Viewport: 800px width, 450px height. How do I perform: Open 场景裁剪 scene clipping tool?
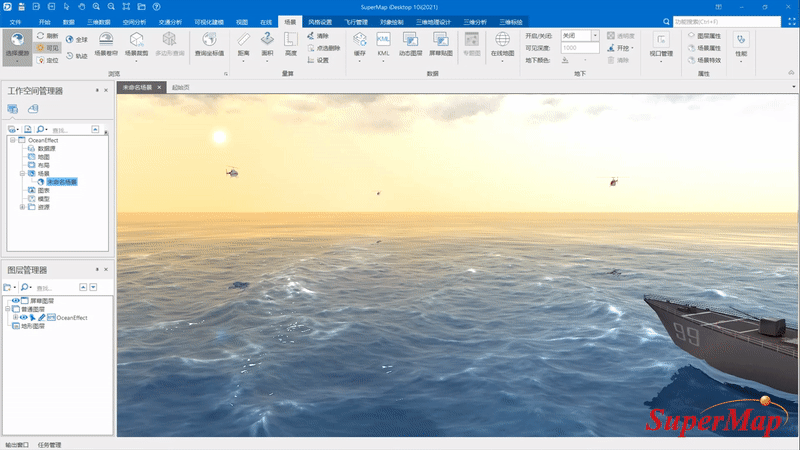tap(136, 45)
